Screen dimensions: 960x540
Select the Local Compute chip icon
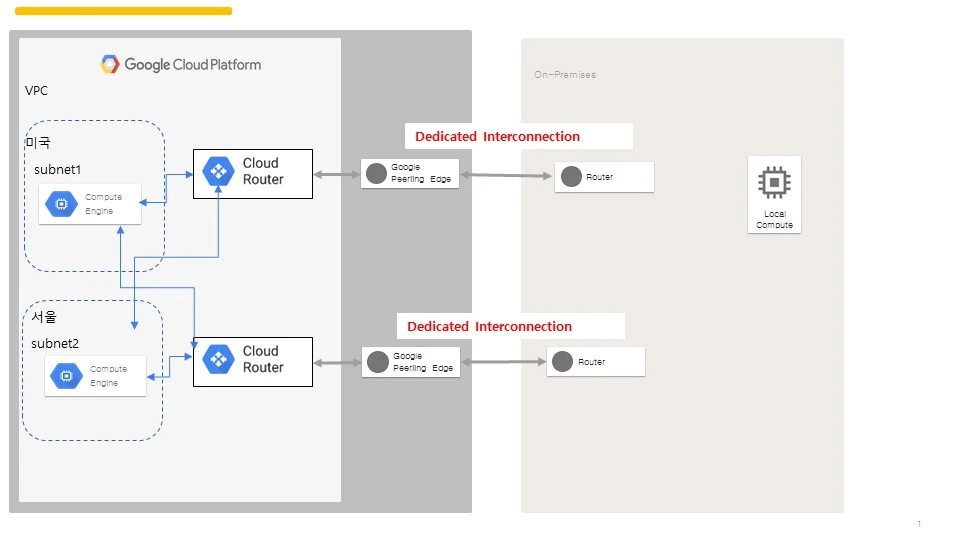click(774, 182)
